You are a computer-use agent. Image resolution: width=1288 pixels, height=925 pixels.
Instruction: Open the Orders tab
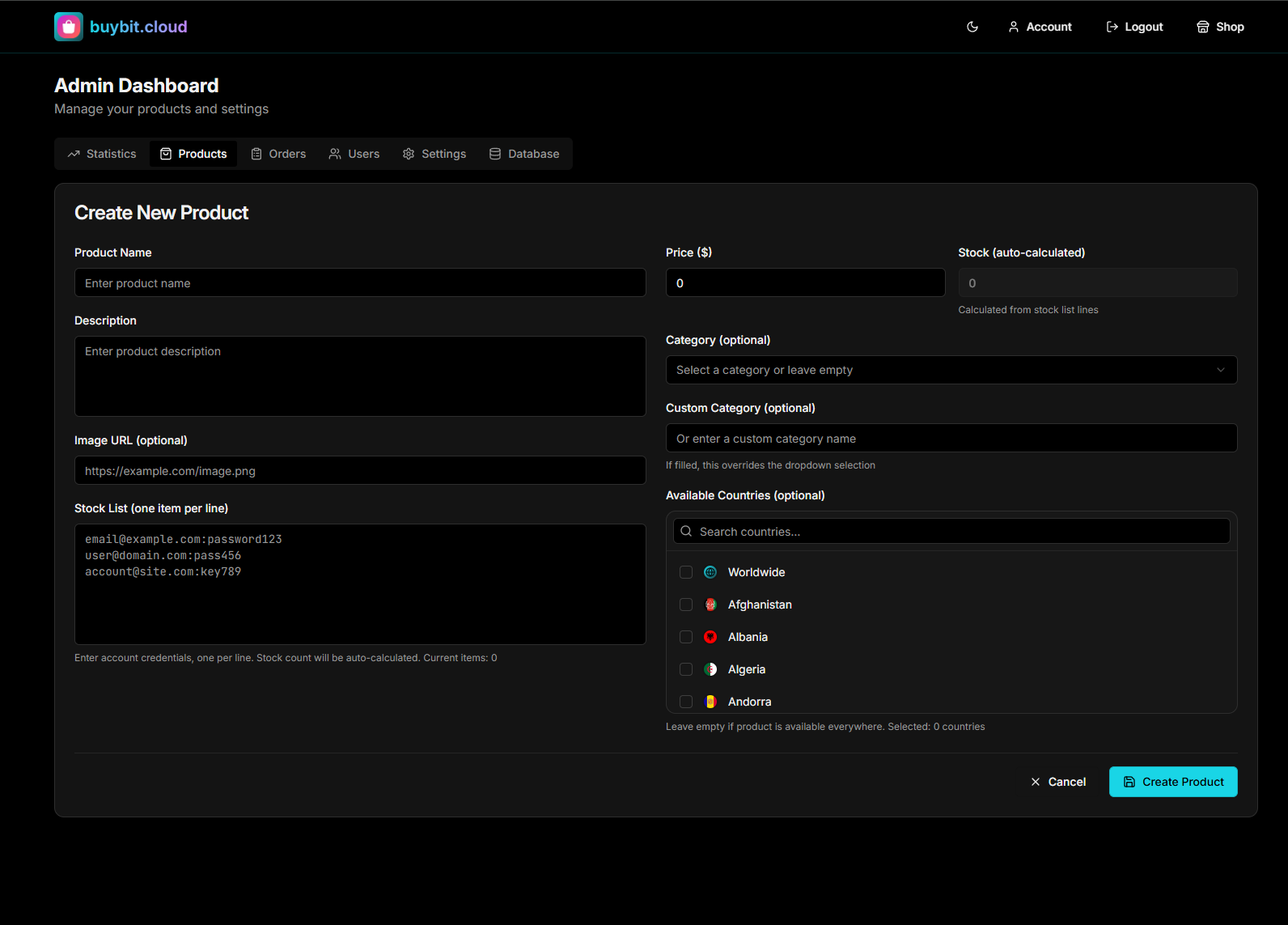tap(278, 154)
